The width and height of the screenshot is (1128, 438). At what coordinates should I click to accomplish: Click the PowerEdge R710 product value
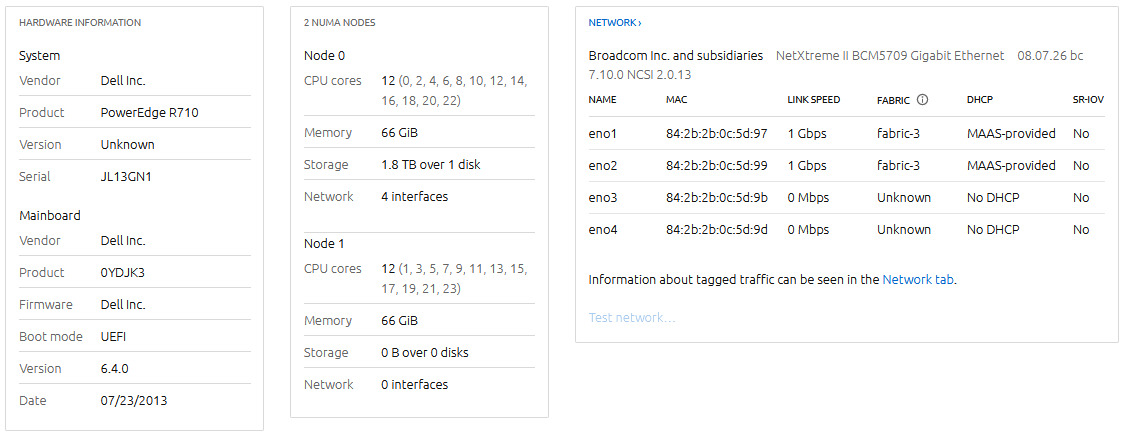(x=149, y=113)
